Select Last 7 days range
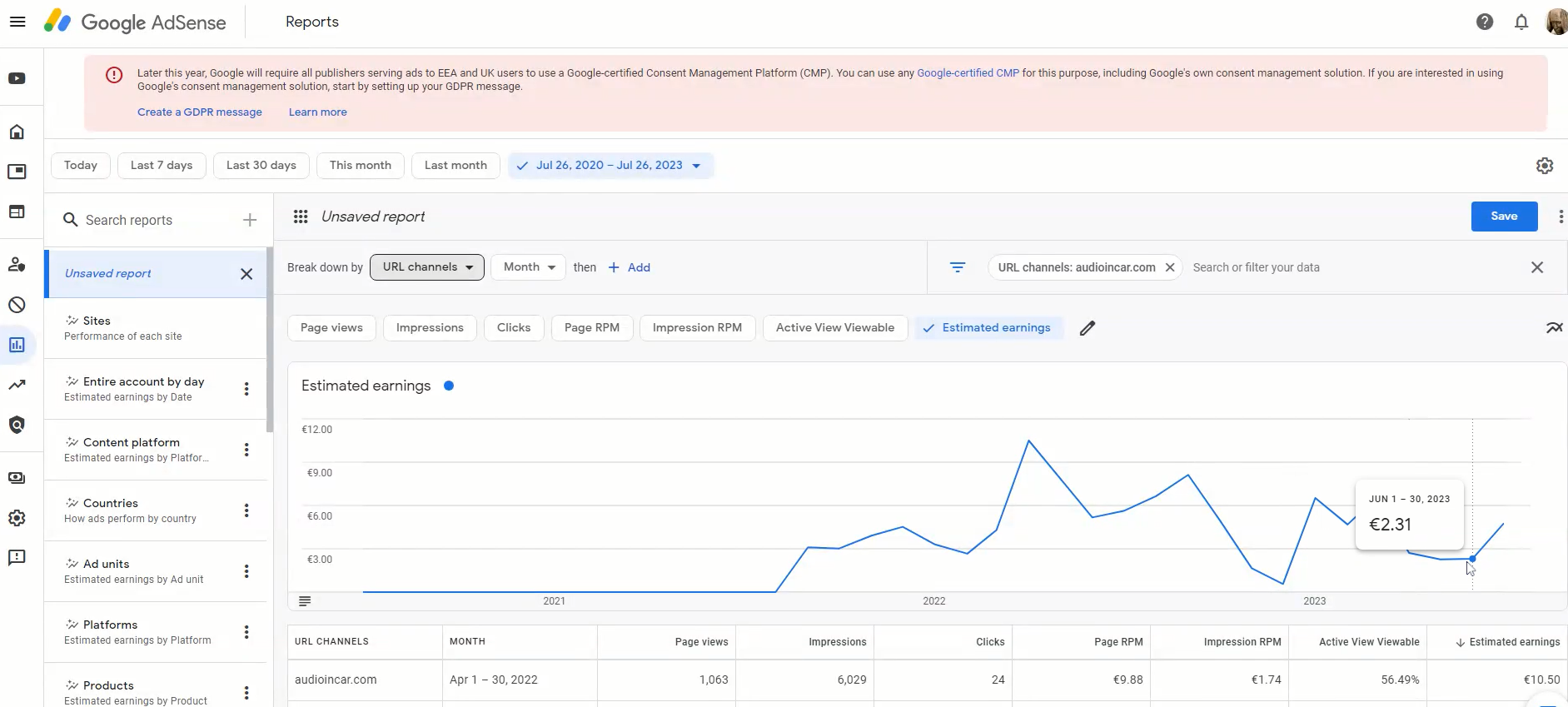This screenshot has width=1568, height=707. [x=162, y=166]
